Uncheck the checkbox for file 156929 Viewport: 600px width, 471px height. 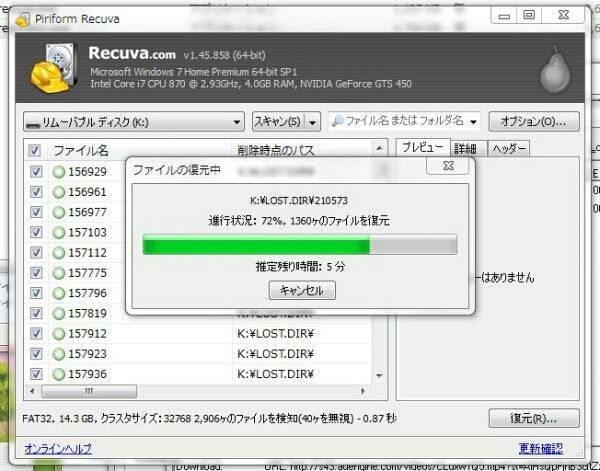click(x=36, y=172)
